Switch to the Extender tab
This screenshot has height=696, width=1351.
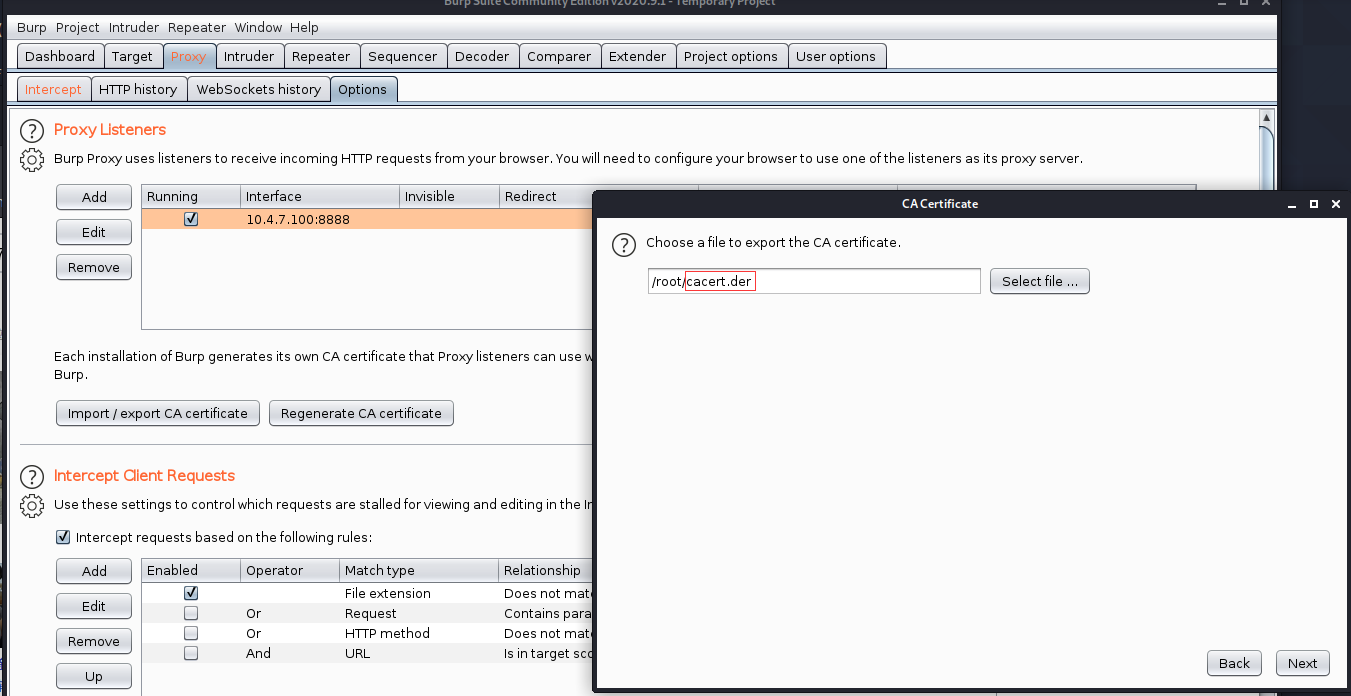tap(637, 56)
